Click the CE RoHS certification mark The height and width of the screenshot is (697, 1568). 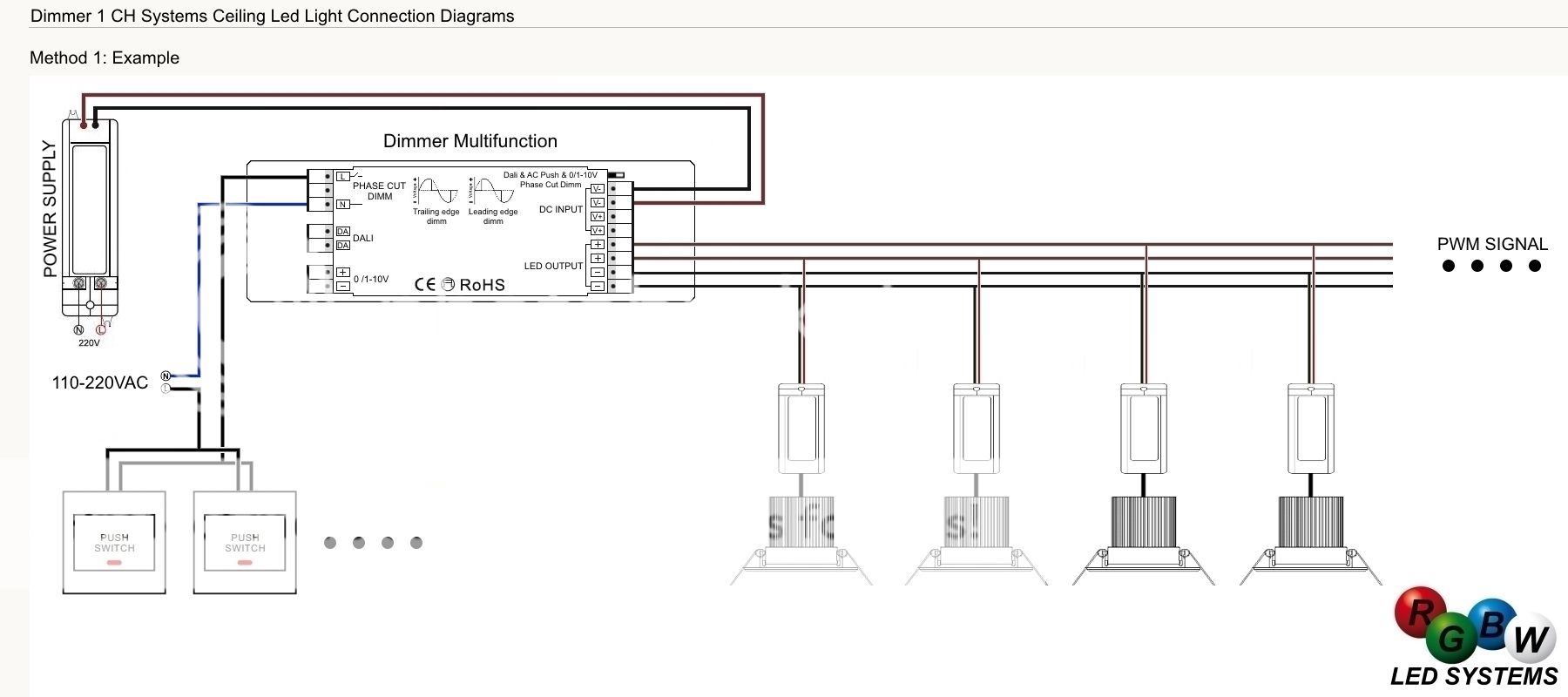459,285
